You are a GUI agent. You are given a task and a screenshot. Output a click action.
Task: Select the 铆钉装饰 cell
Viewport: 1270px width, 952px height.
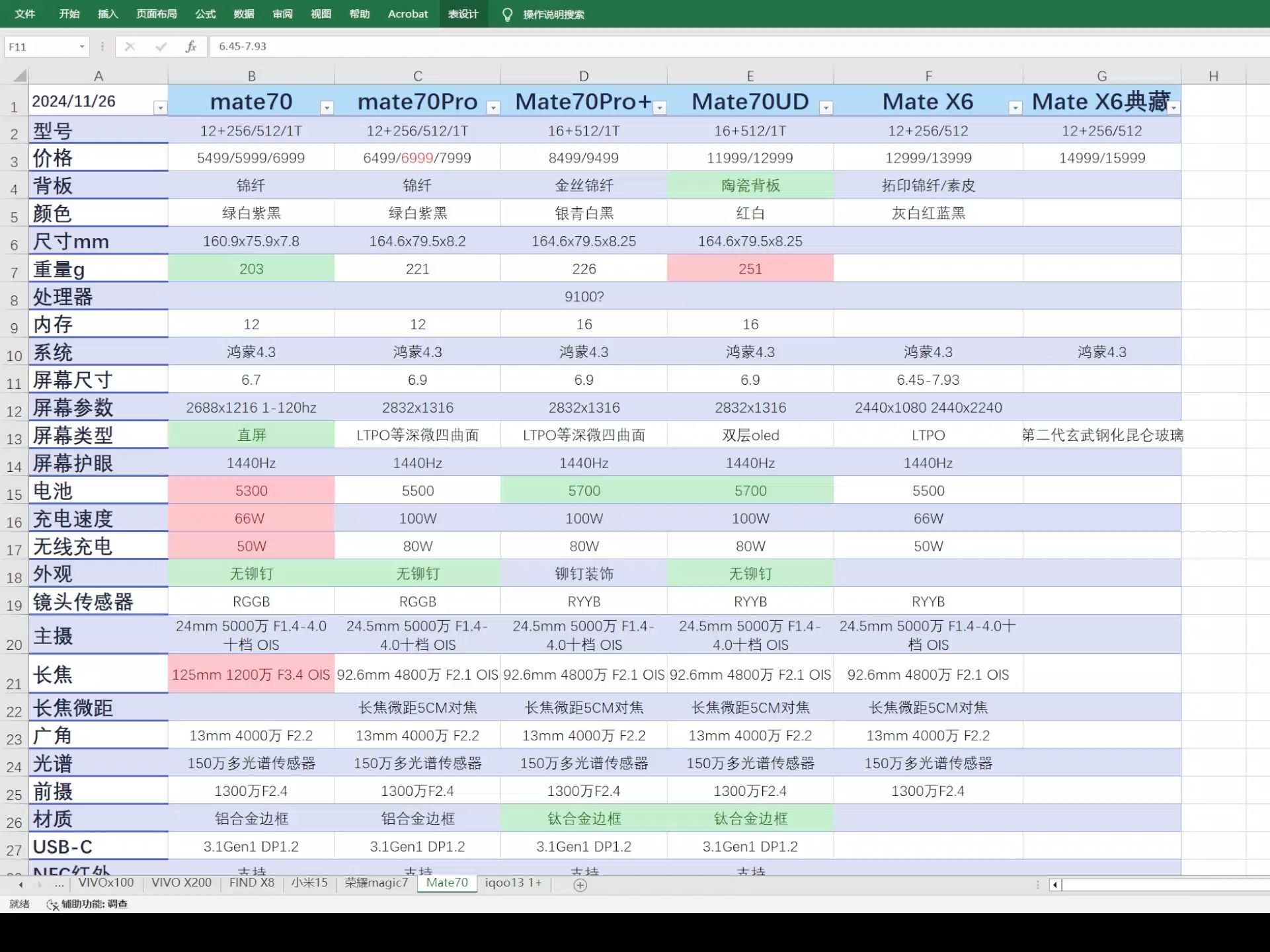[x=584, y=575]
